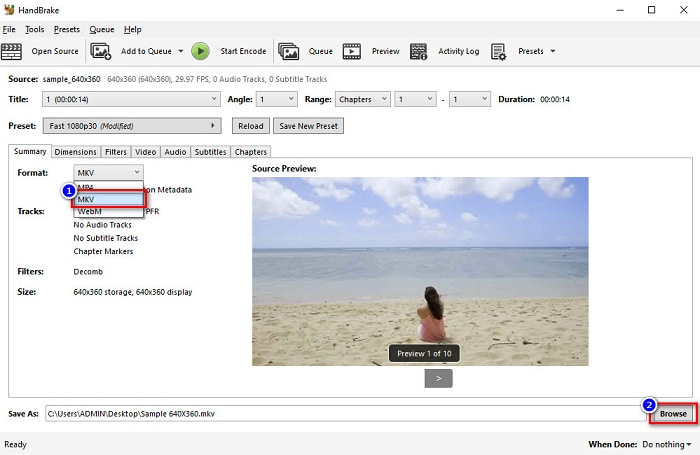The width and height of the screenshot is (700, 455).
Task: Click the Preview 1 of 10 label
Action: pos(424,353)
